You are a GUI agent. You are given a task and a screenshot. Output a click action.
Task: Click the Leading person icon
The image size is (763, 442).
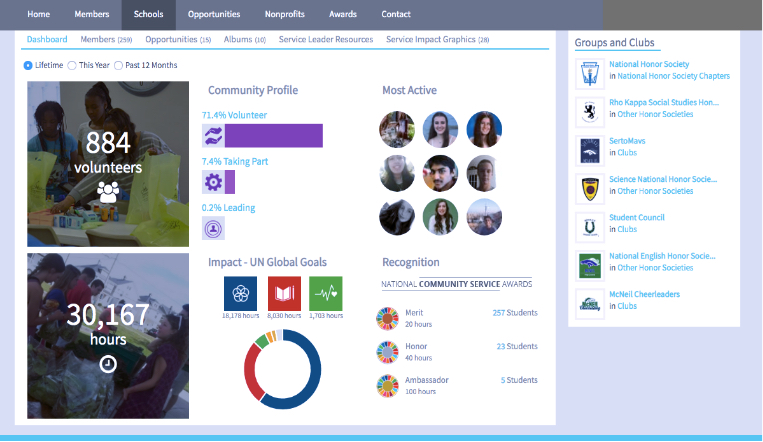213,228
